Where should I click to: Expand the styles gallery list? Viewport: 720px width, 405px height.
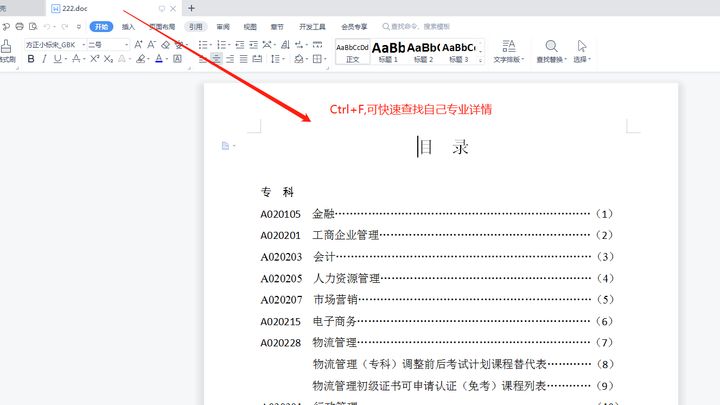coord(481,60)
